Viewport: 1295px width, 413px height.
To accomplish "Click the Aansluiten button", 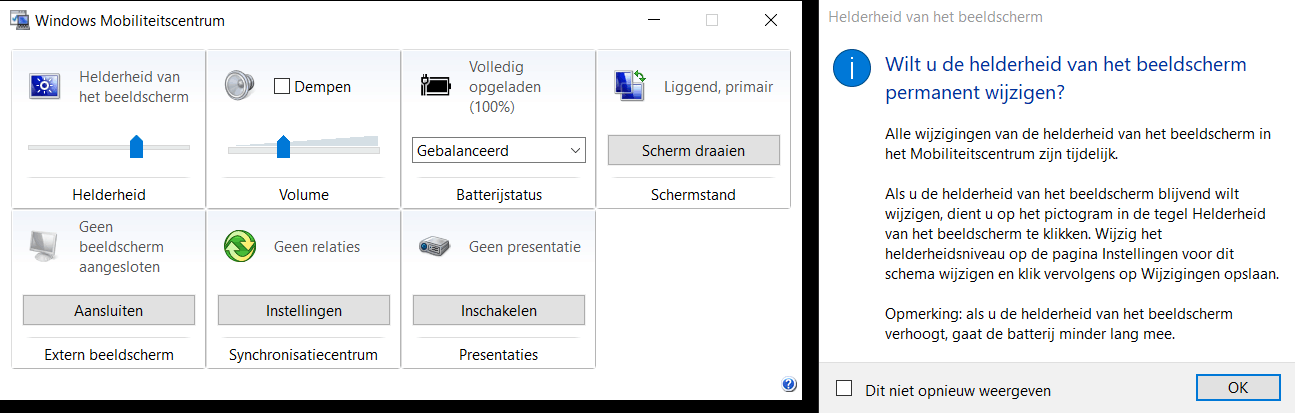I will [108, 310].
